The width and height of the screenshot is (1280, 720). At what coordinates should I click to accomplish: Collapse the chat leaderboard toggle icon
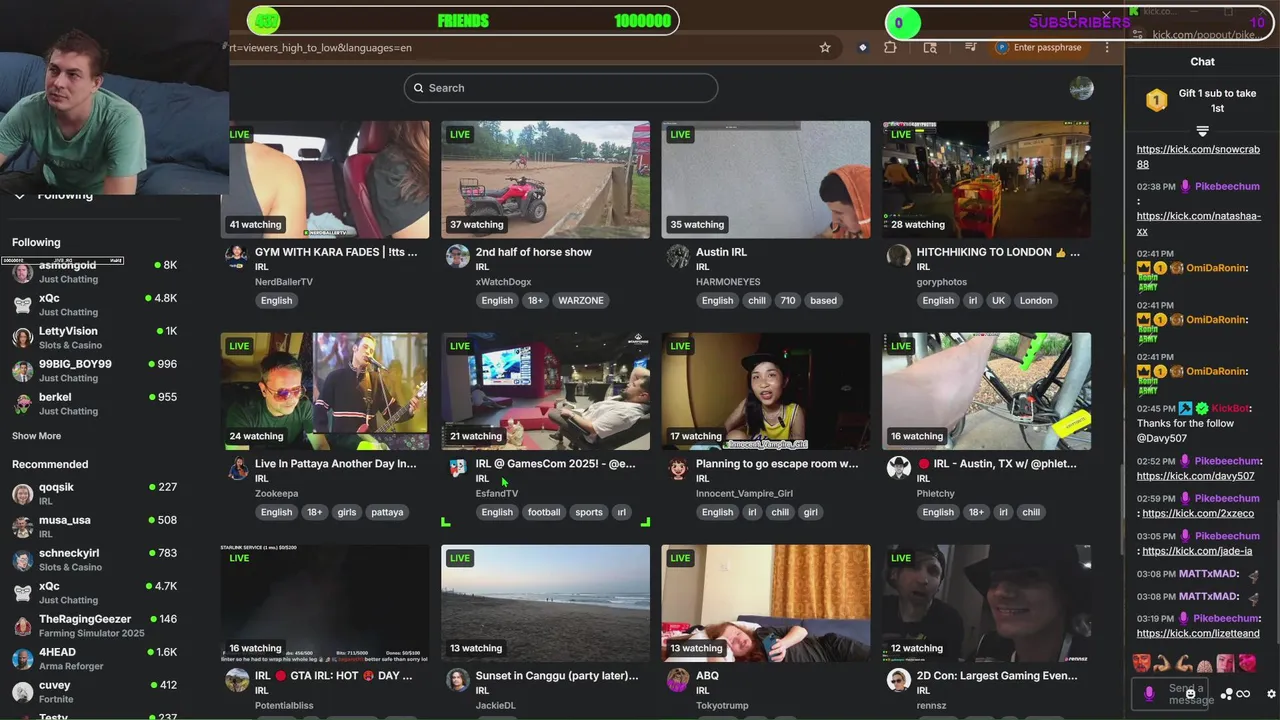[1202, 131]
